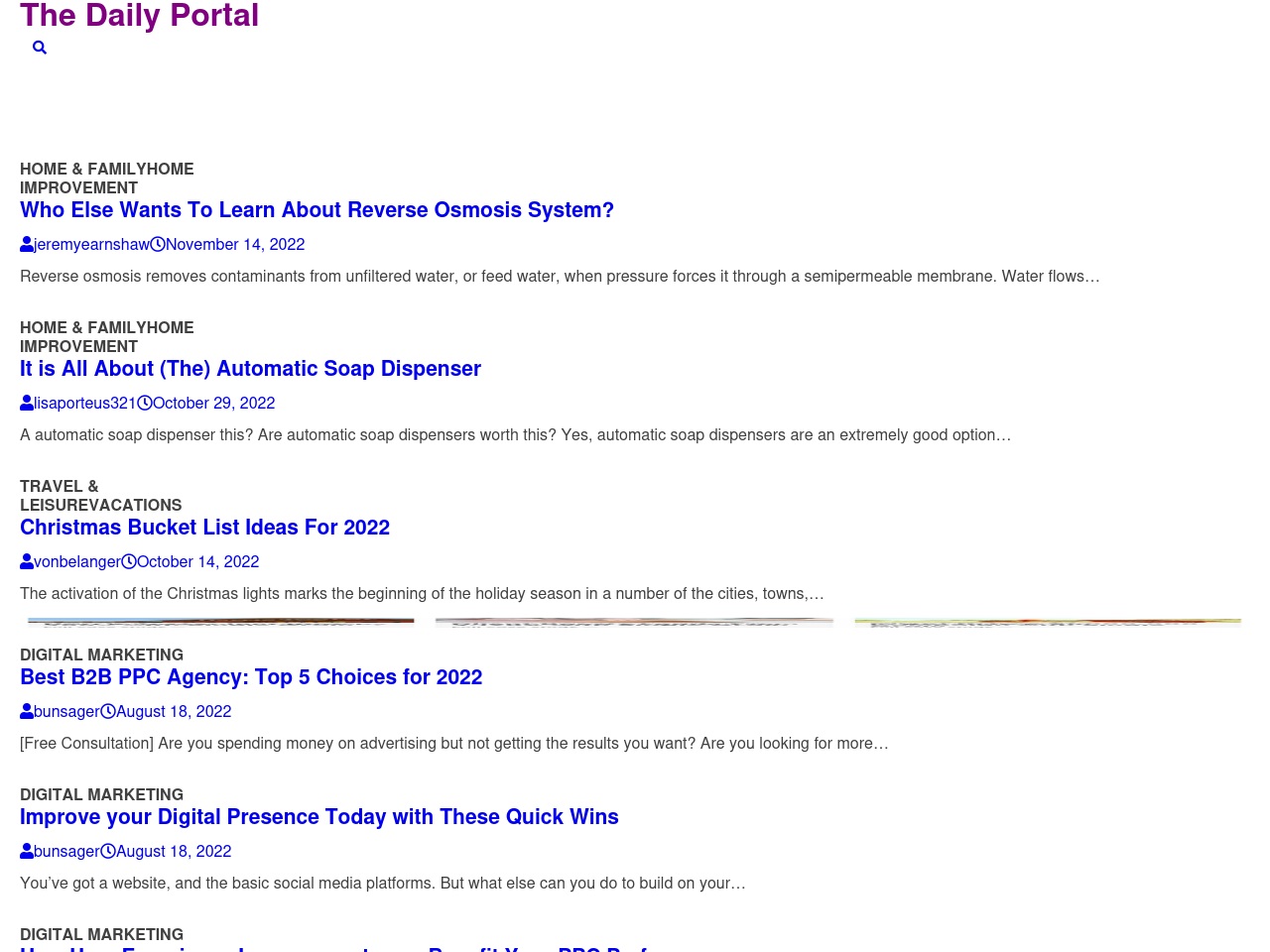
Task: Click the search magnifier icon
Action: tap(40, 48)
